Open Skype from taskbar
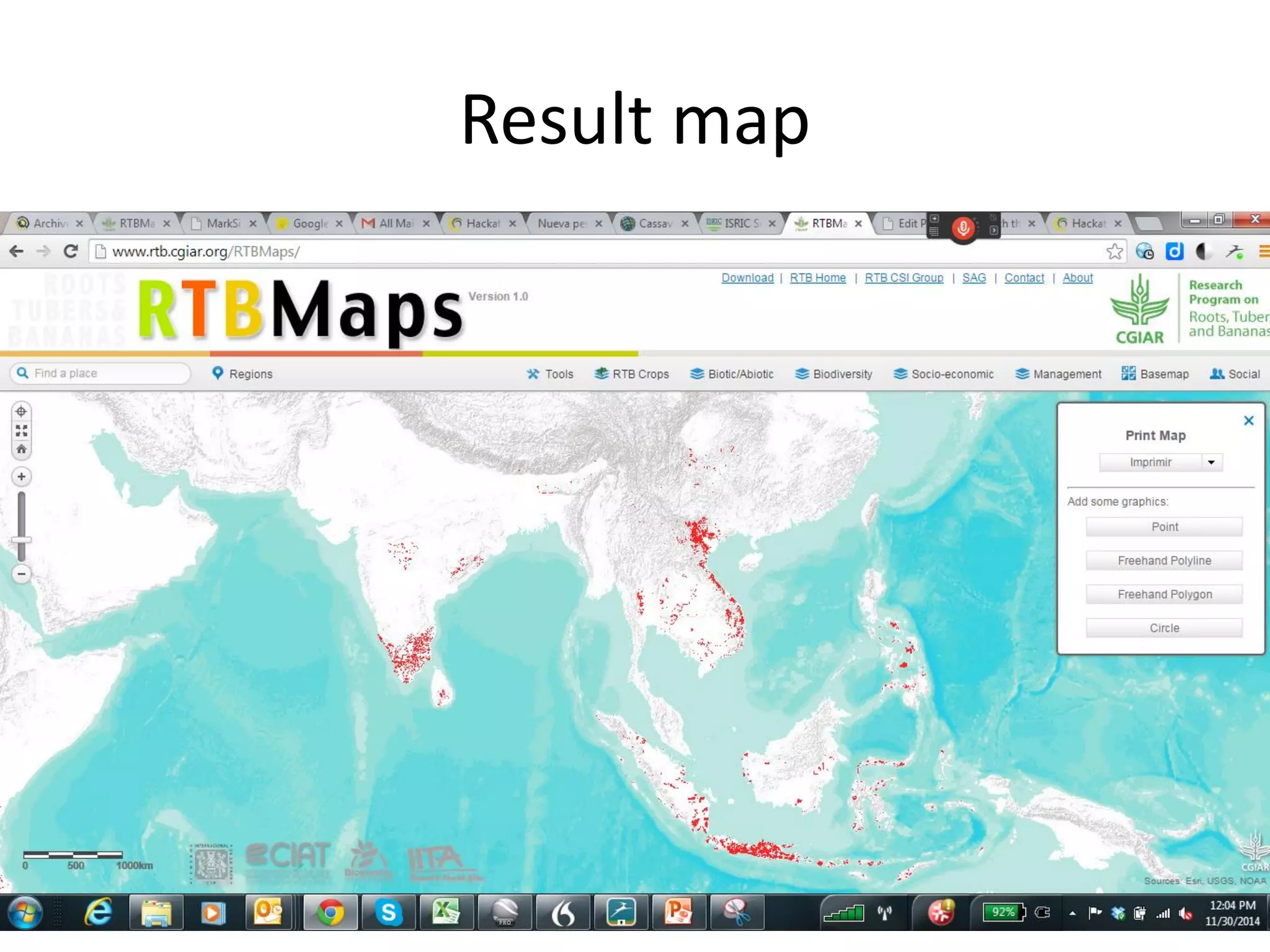 click(388, 912)
